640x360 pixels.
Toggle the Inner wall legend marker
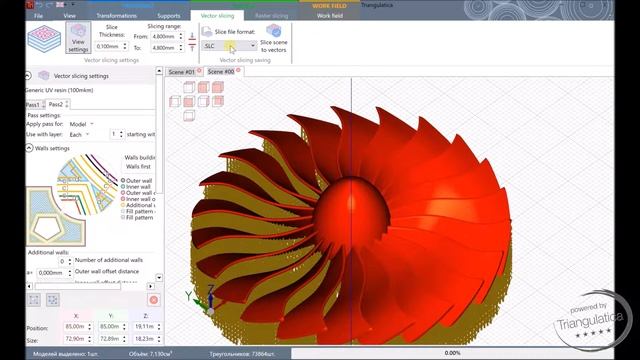click(x=123, y=187)
